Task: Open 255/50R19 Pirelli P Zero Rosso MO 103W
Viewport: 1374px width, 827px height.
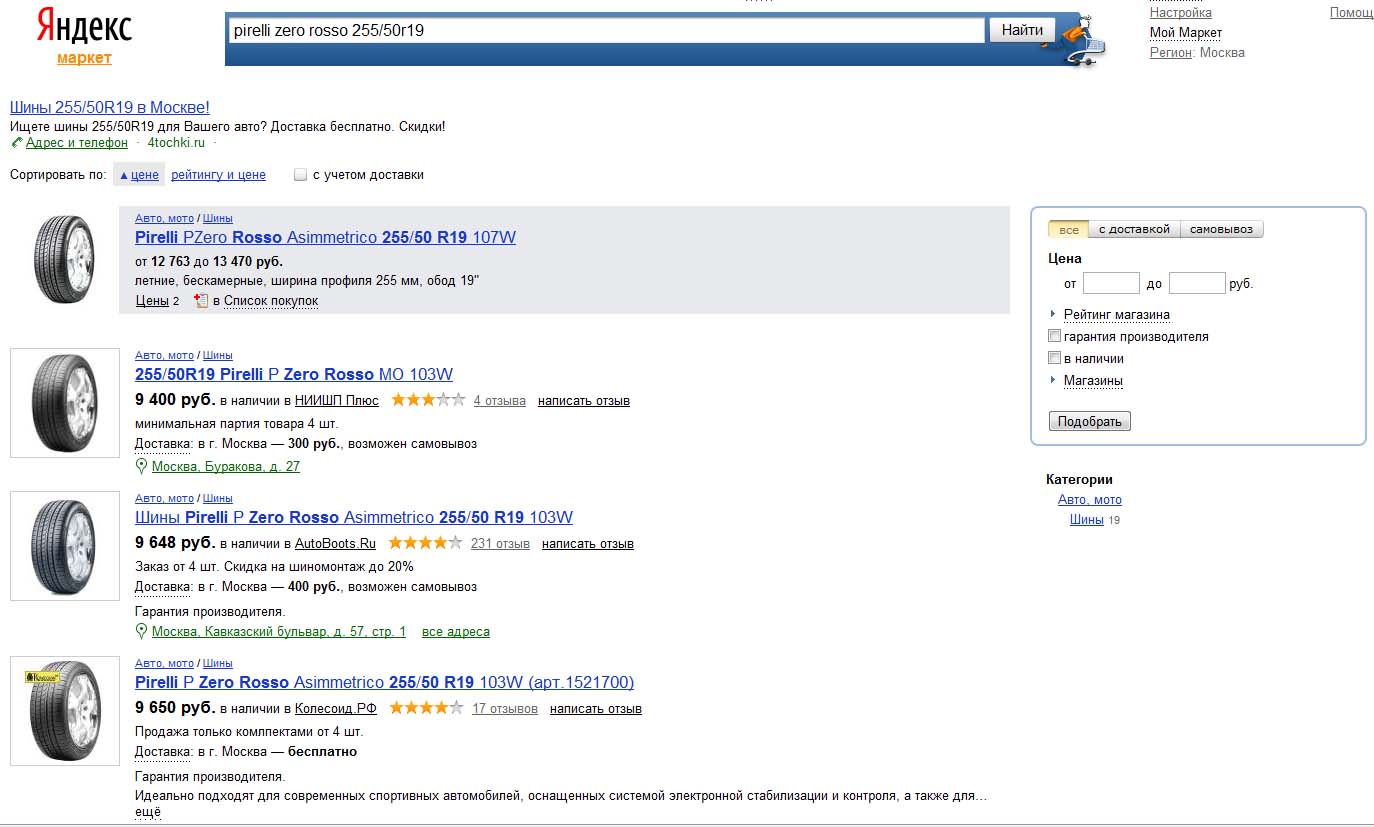Action: (x=294, y=375)
